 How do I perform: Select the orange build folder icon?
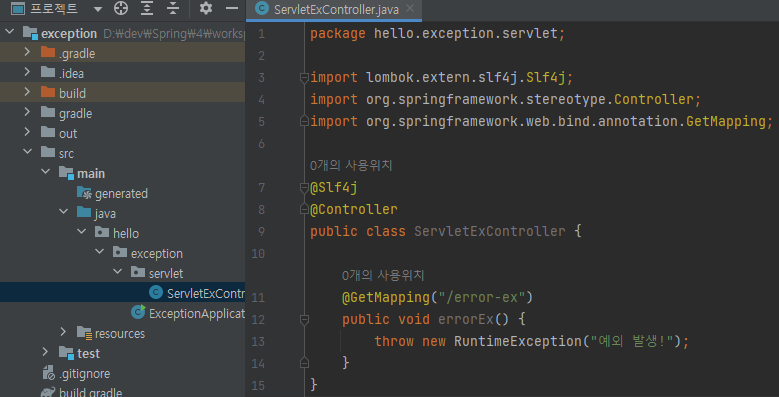(x=48, y=92)
